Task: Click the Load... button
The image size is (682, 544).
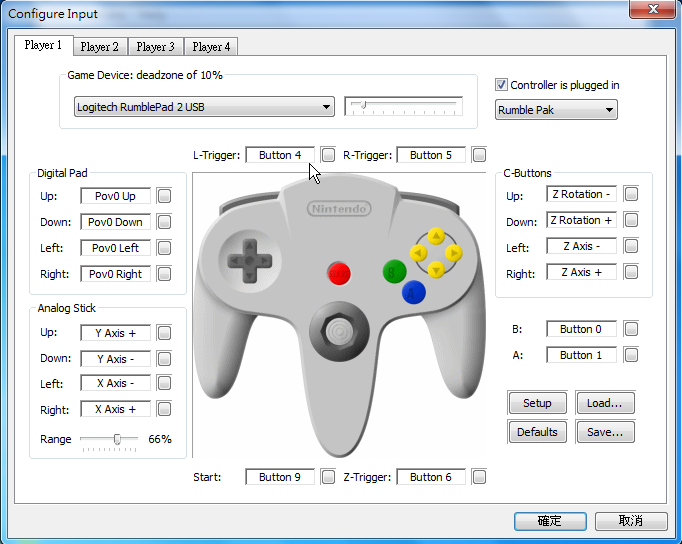Action: 605,403
